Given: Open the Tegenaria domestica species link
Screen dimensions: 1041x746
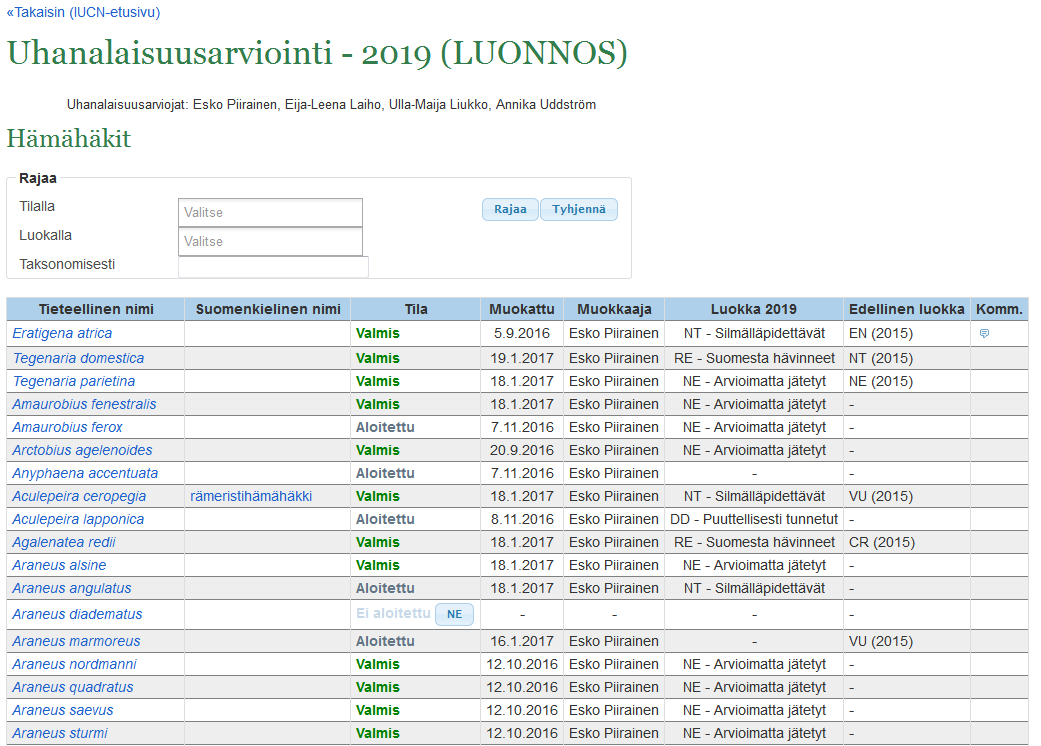Looking at the screenshot, I should click(78, 358).
